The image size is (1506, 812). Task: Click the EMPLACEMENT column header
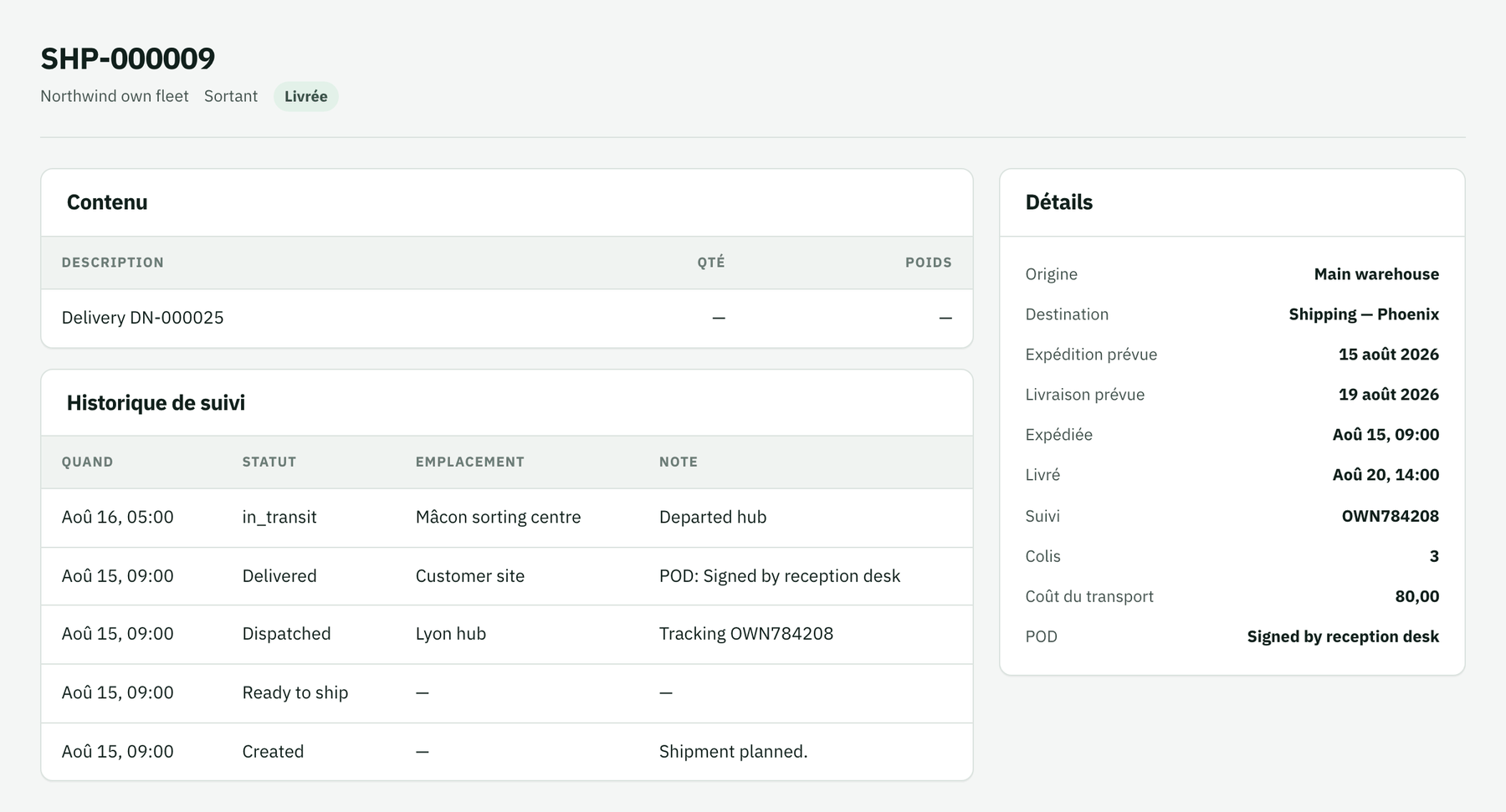tap(470, 462)
